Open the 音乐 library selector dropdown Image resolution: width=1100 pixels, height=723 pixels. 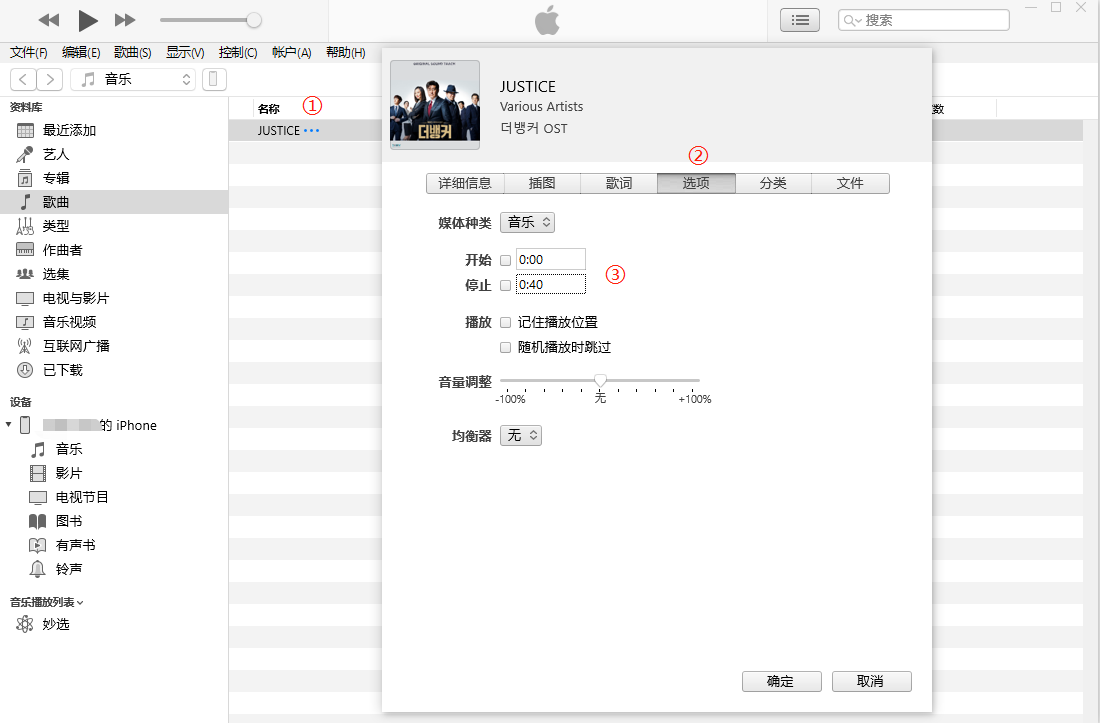point(133,79)
